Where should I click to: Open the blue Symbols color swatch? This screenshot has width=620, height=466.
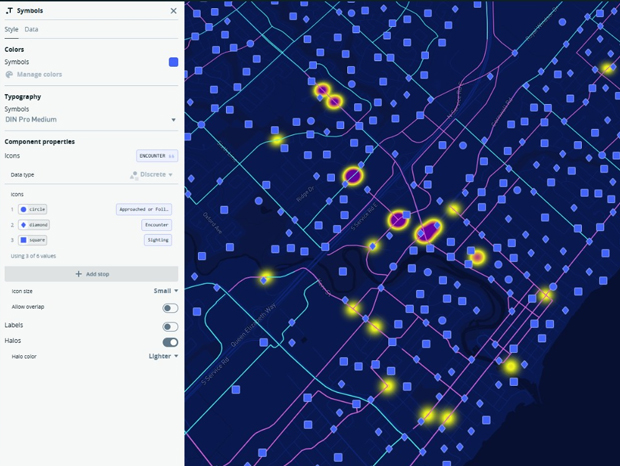point(173,62)
